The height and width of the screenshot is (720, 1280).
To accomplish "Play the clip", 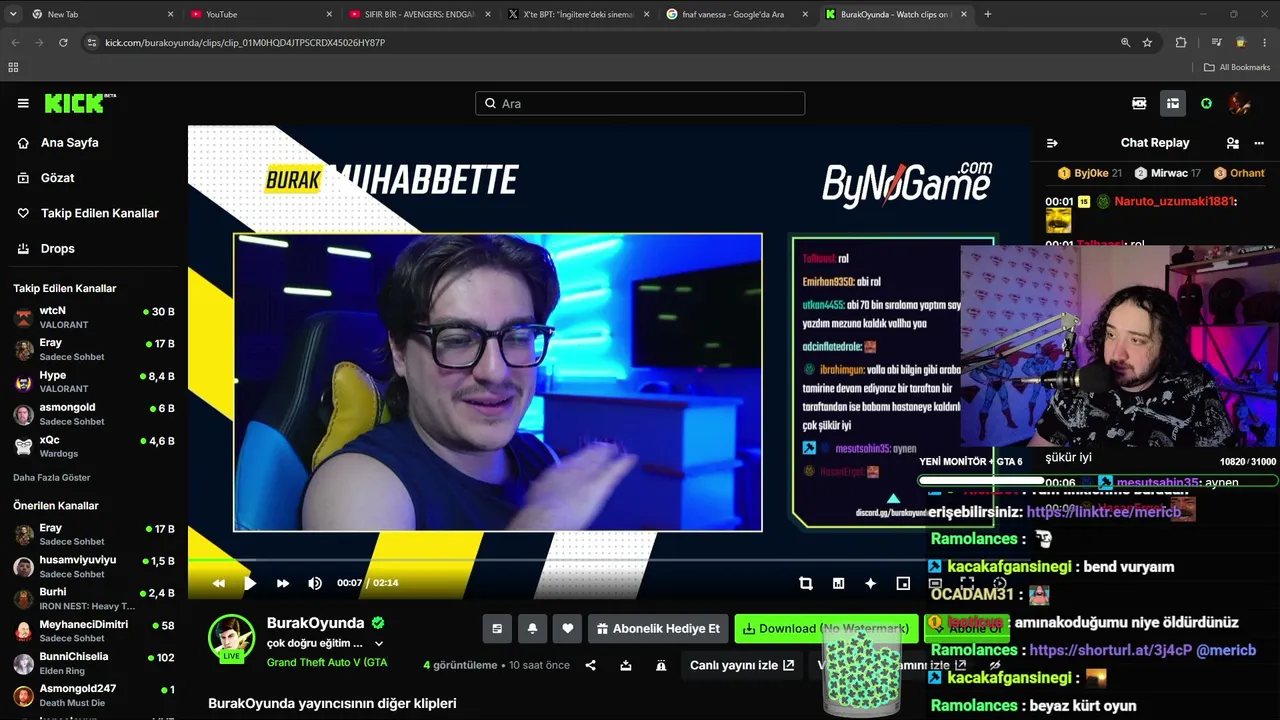I will click(251, 583).
